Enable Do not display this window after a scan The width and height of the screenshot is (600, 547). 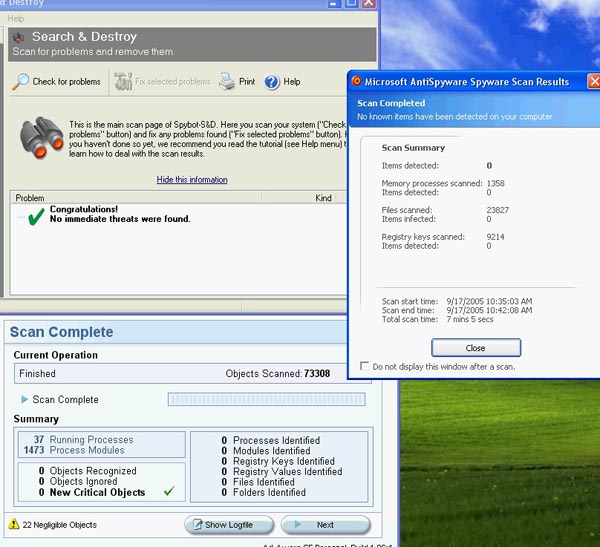pyautogui.click(x=364, y=366)
